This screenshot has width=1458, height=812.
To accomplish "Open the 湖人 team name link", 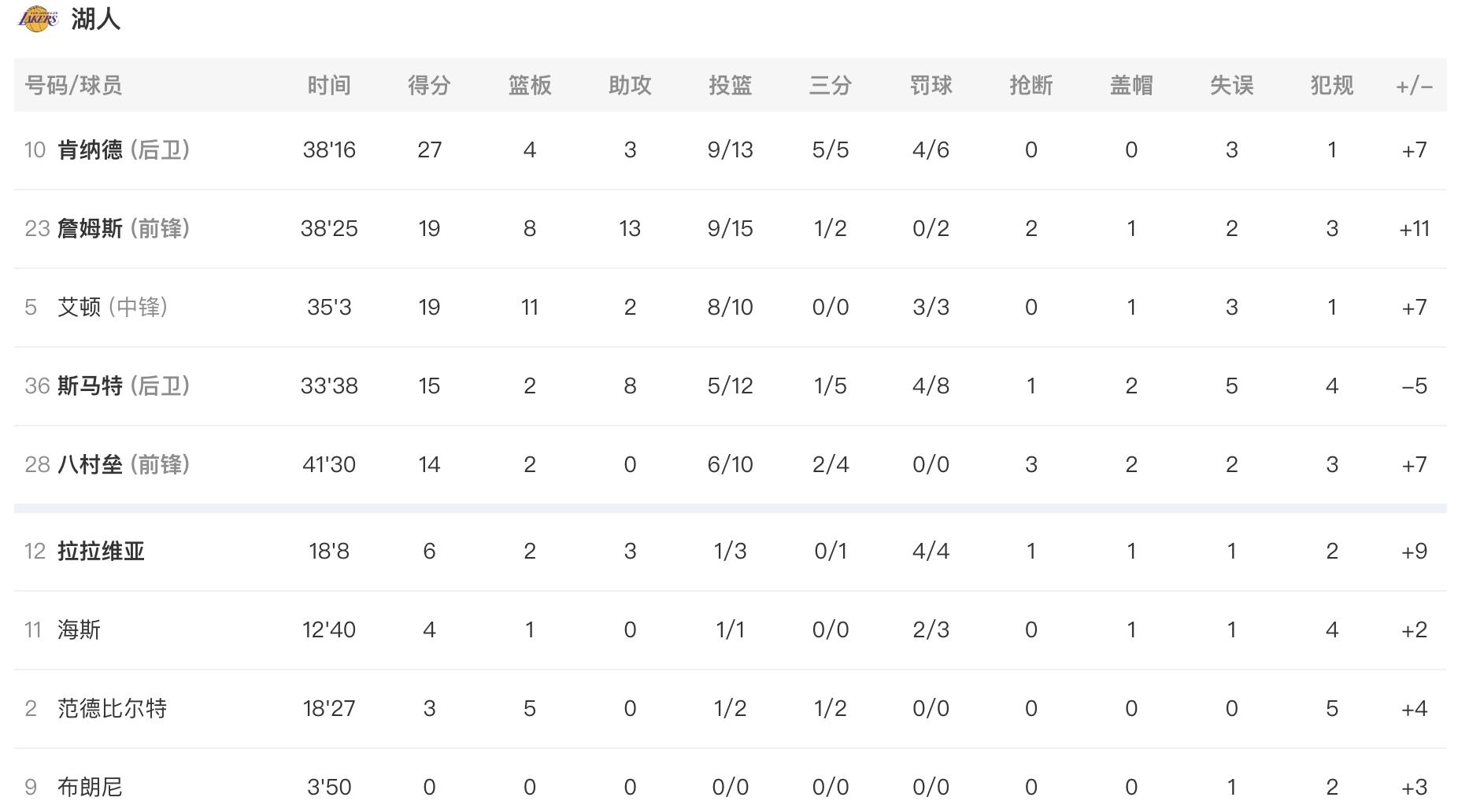I will [95, 19].
